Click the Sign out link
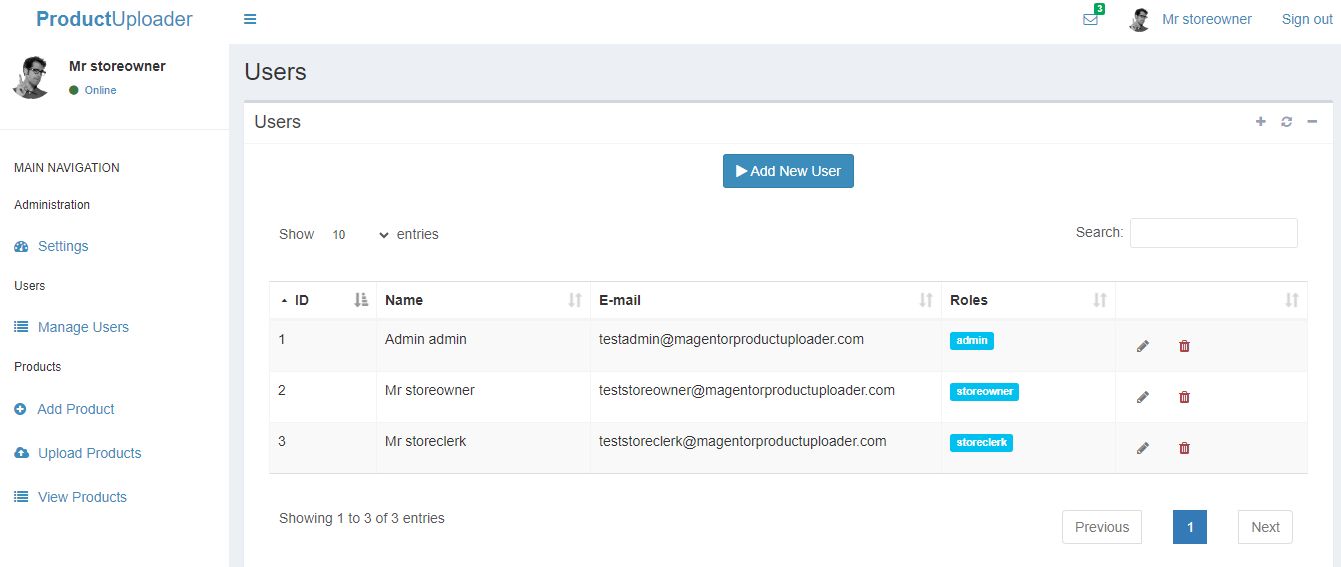Screen dimensions: 1341x567 [x=1307, y=19]
